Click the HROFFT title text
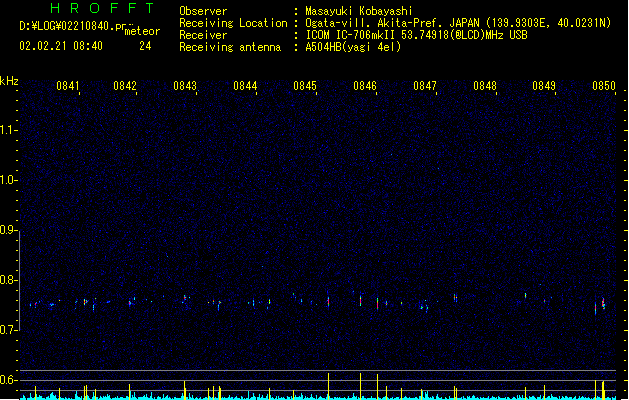Image resolution: width=629 pixels, height=400 pixels. click(102, 8)
